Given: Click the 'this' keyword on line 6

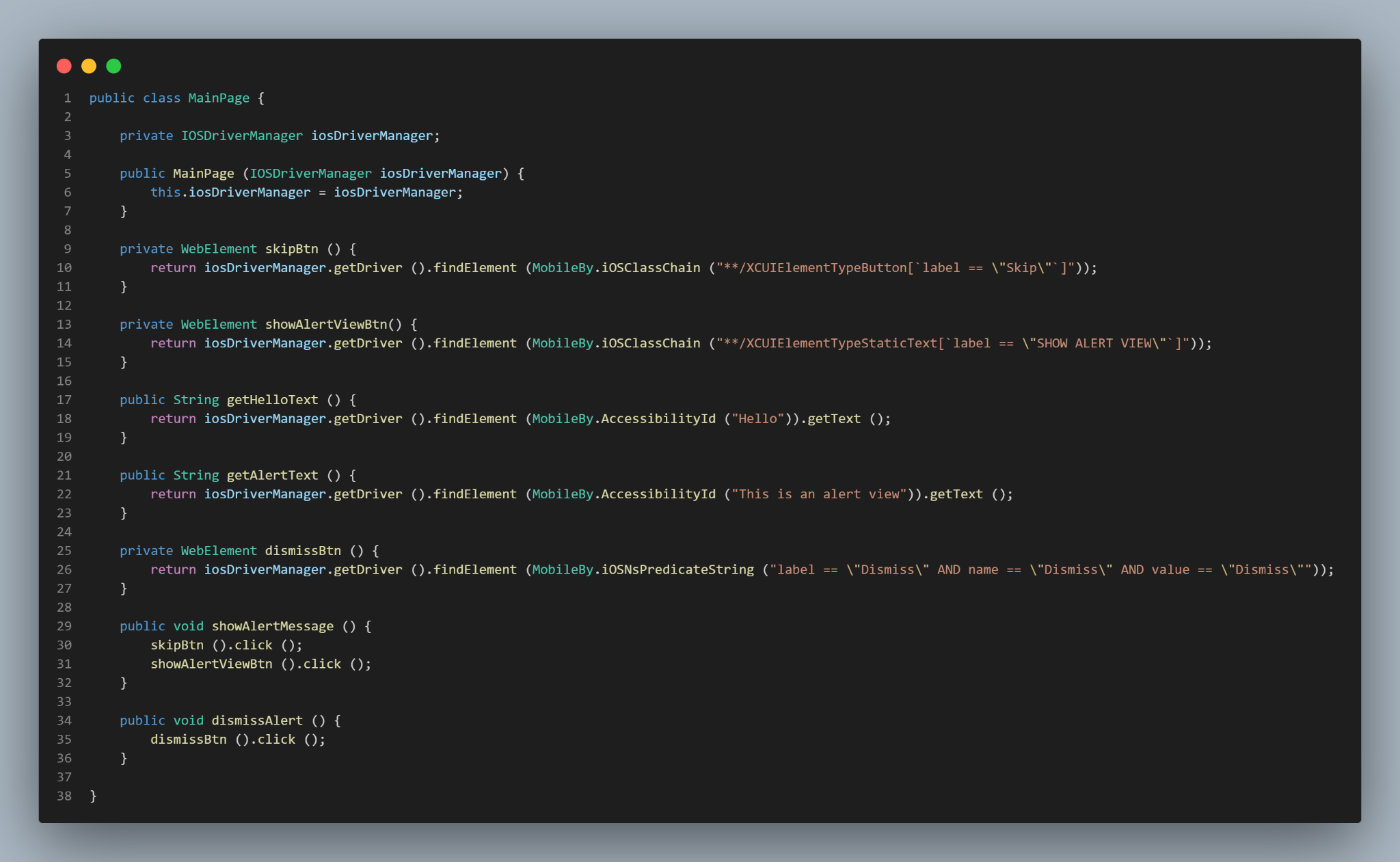Looking at the screenshot, I should 165,192.
